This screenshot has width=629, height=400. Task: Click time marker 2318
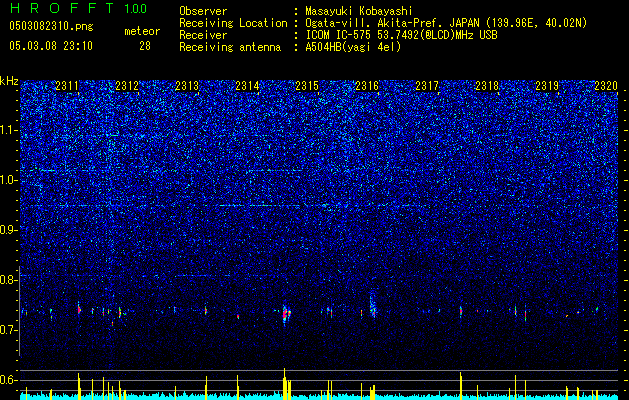[487, 86]
